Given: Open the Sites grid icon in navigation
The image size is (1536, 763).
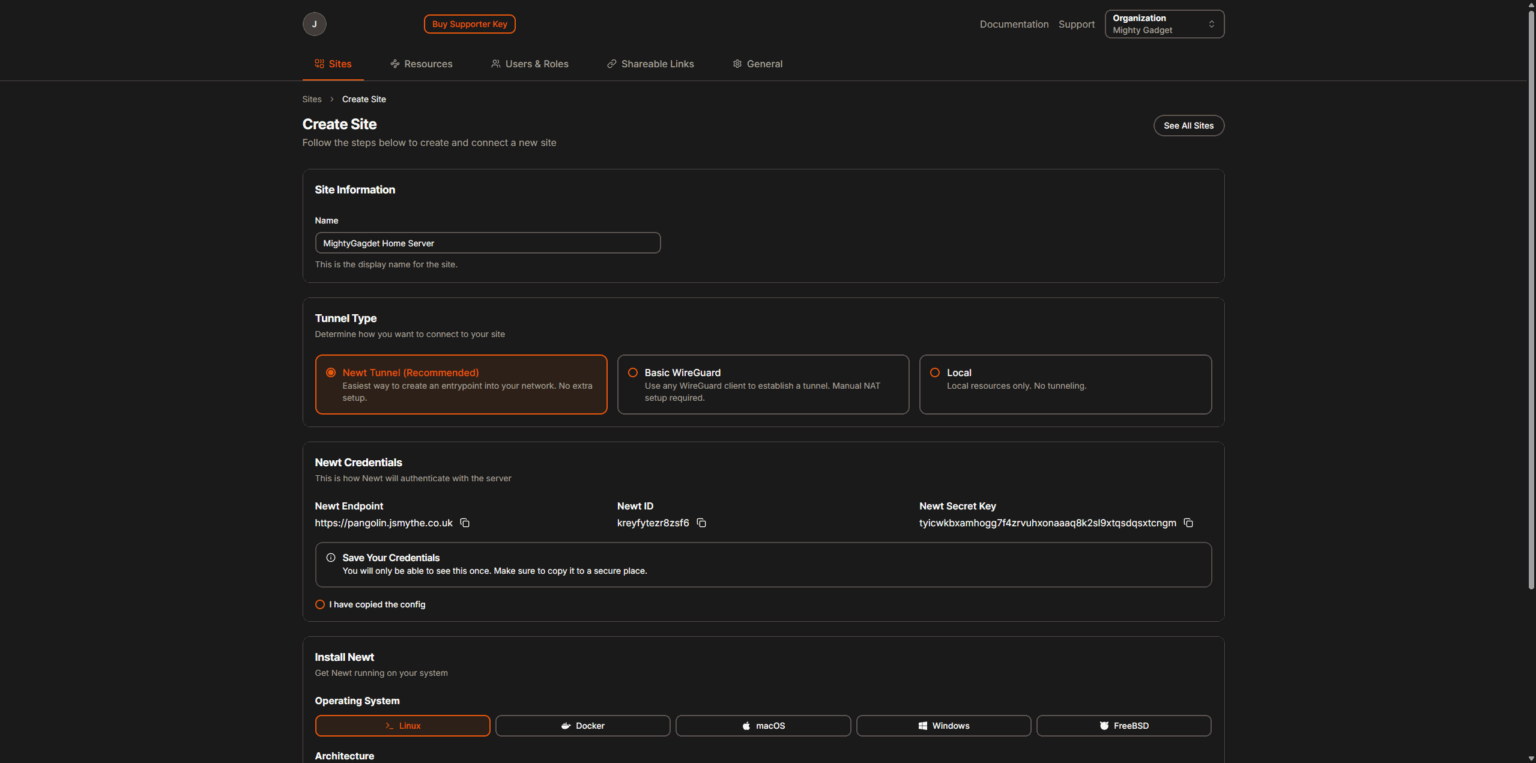Looking at the screenshot, I should 317,63.
